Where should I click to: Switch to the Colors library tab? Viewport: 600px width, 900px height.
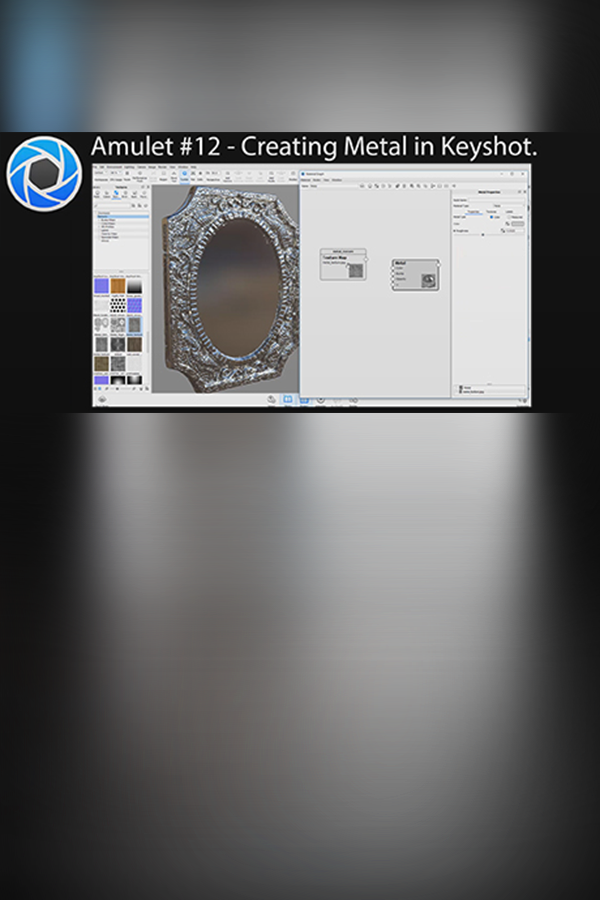coord(107,195)
